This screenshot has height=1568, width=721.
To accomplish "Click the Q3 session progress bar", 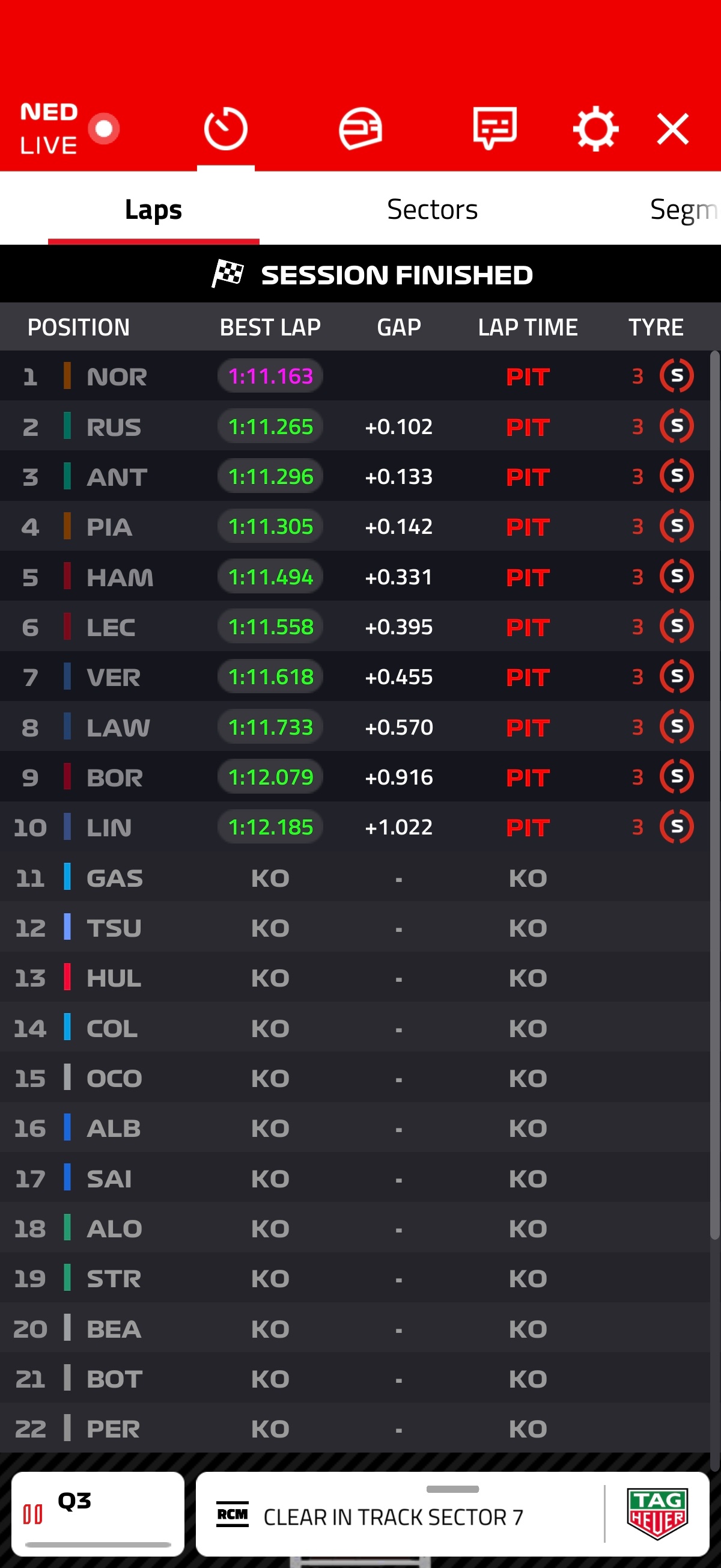I will tap(98, 1545).
